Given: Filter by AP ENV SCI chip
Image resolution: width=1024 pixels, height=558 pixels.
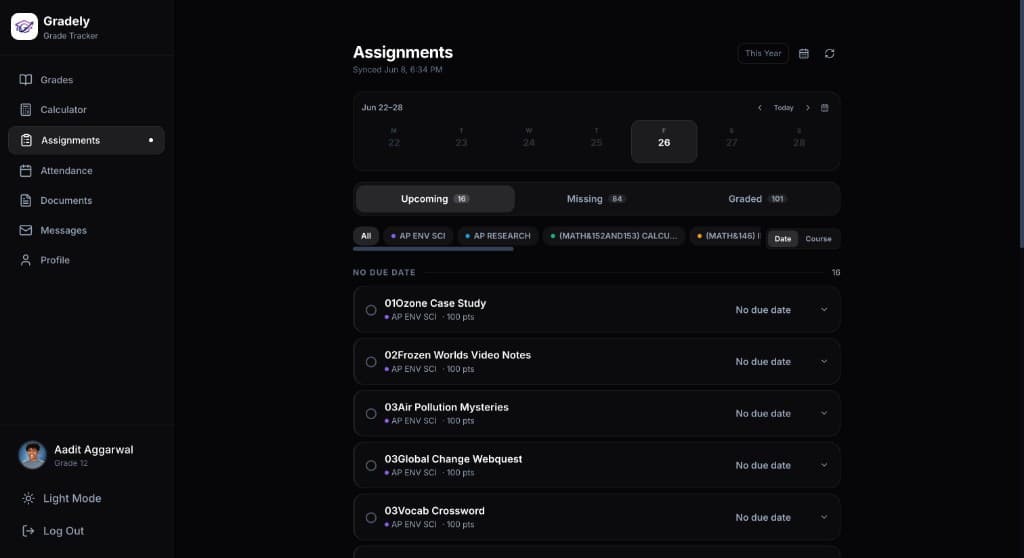Looking at the screenshot, I should click(418, 236).
